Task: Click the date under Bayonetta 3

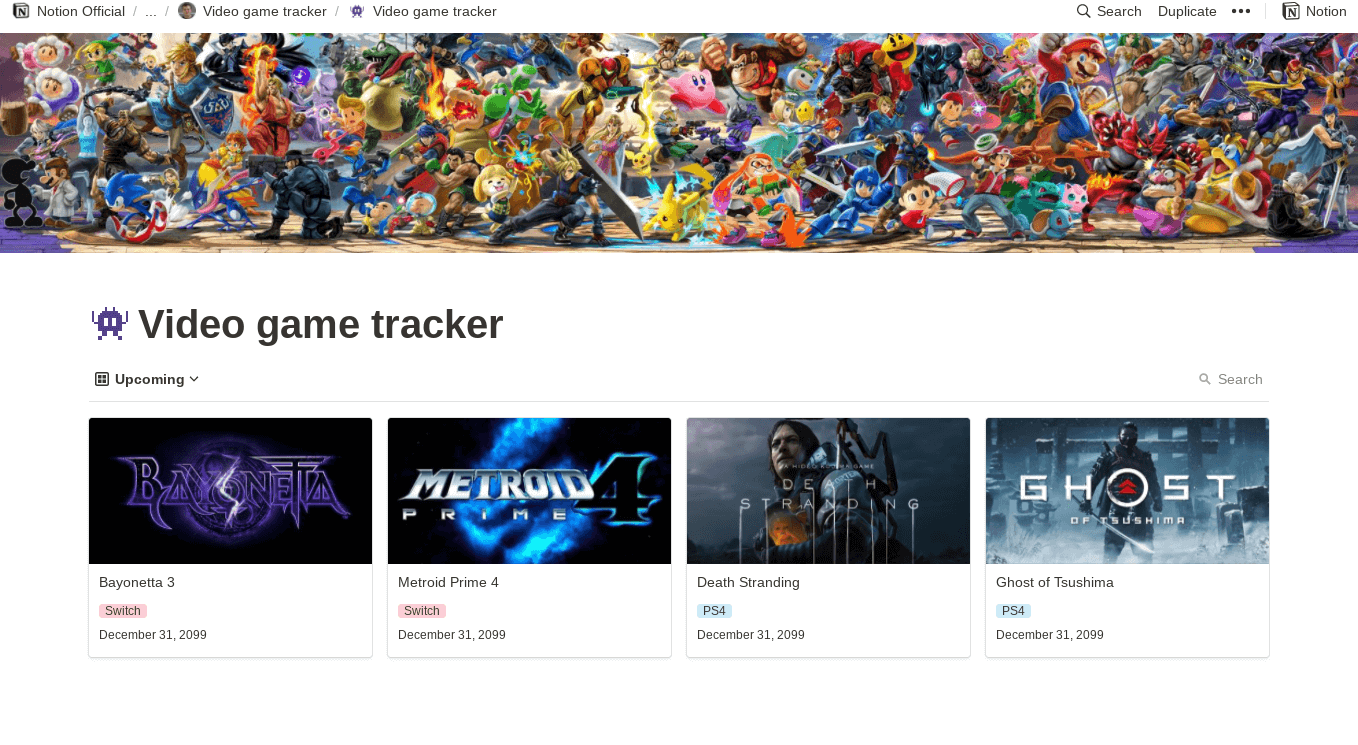Action: pos(153,635)
